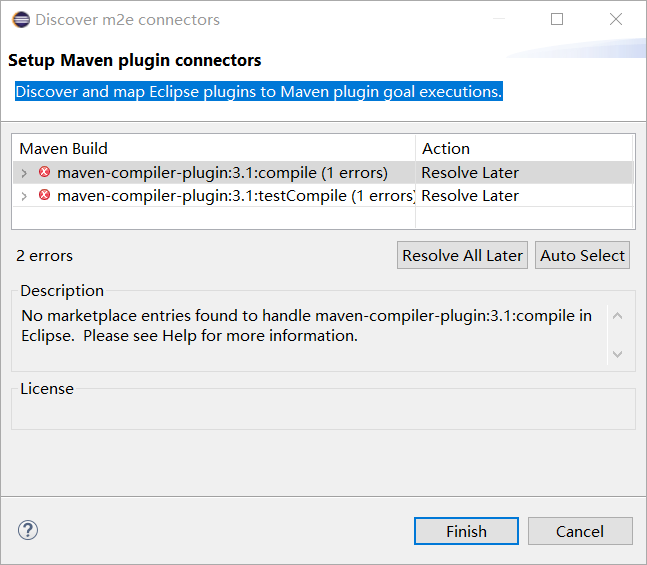This screenshot has width=647, height=565.
Task: Open the Help question mark icon
Action: point(28,530)
